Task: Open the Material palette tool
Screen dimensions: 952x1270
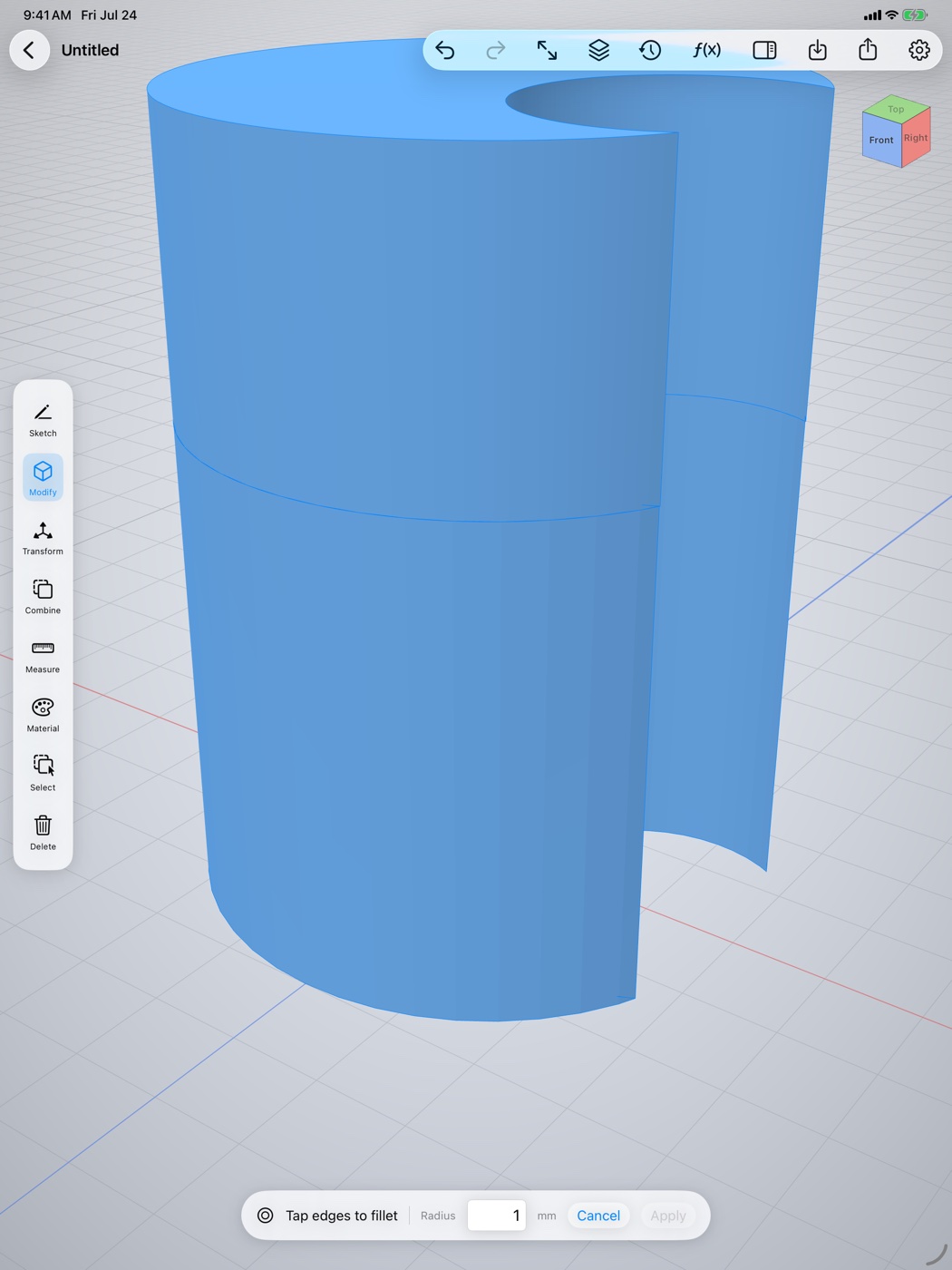Action: point(43,715)
